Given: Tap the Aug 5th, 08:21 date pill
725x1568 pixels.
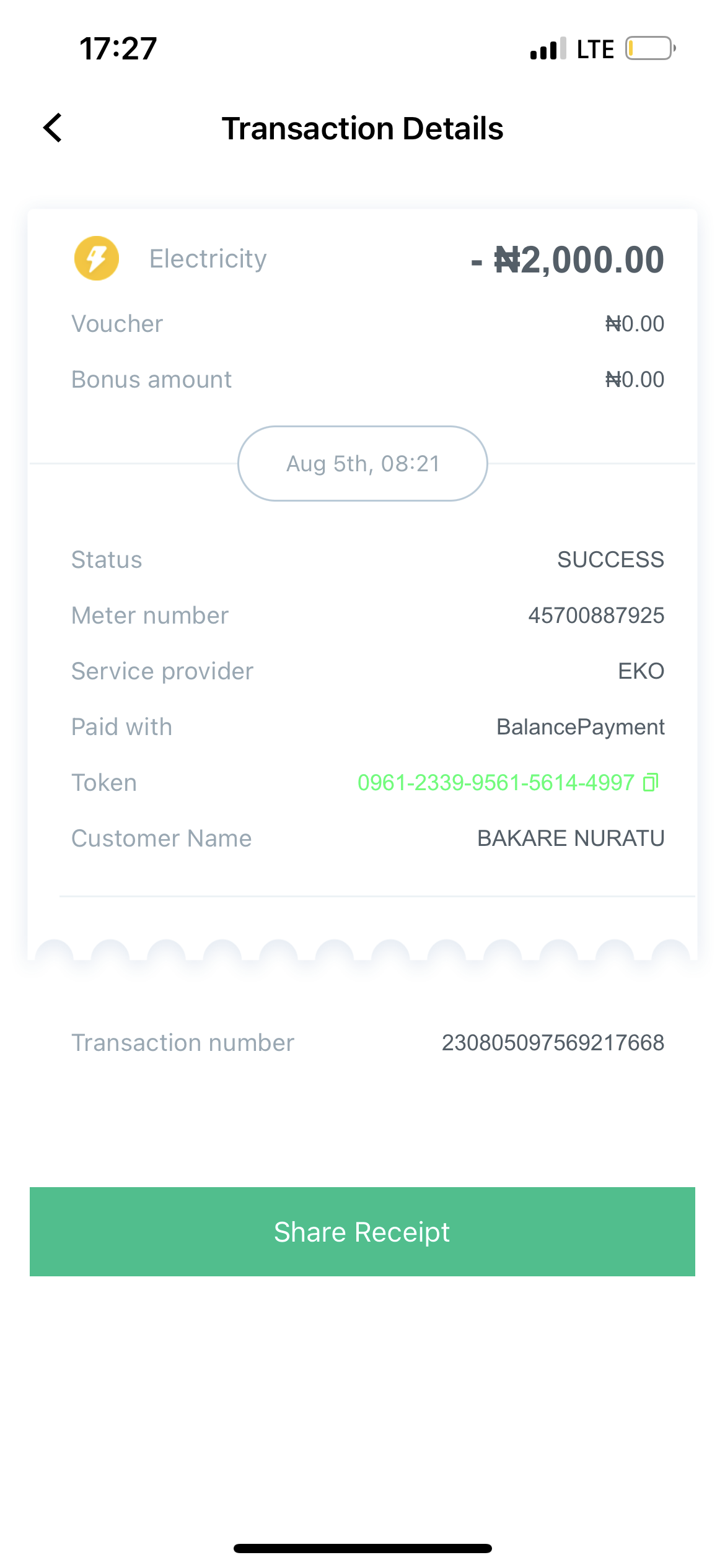Looking at the screenshot, I should [x=362, y=463].
